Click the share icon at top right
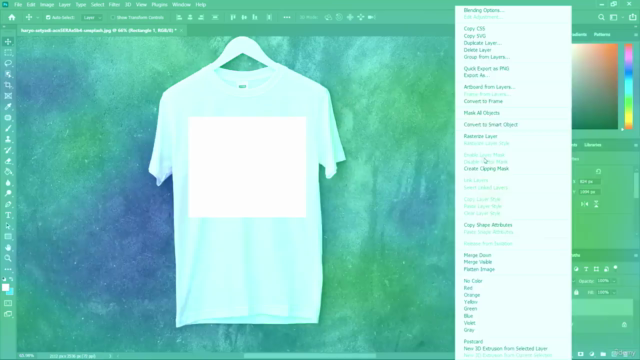Screen dimensions: 640x360 pyautogui.click(x=632, y=17)
